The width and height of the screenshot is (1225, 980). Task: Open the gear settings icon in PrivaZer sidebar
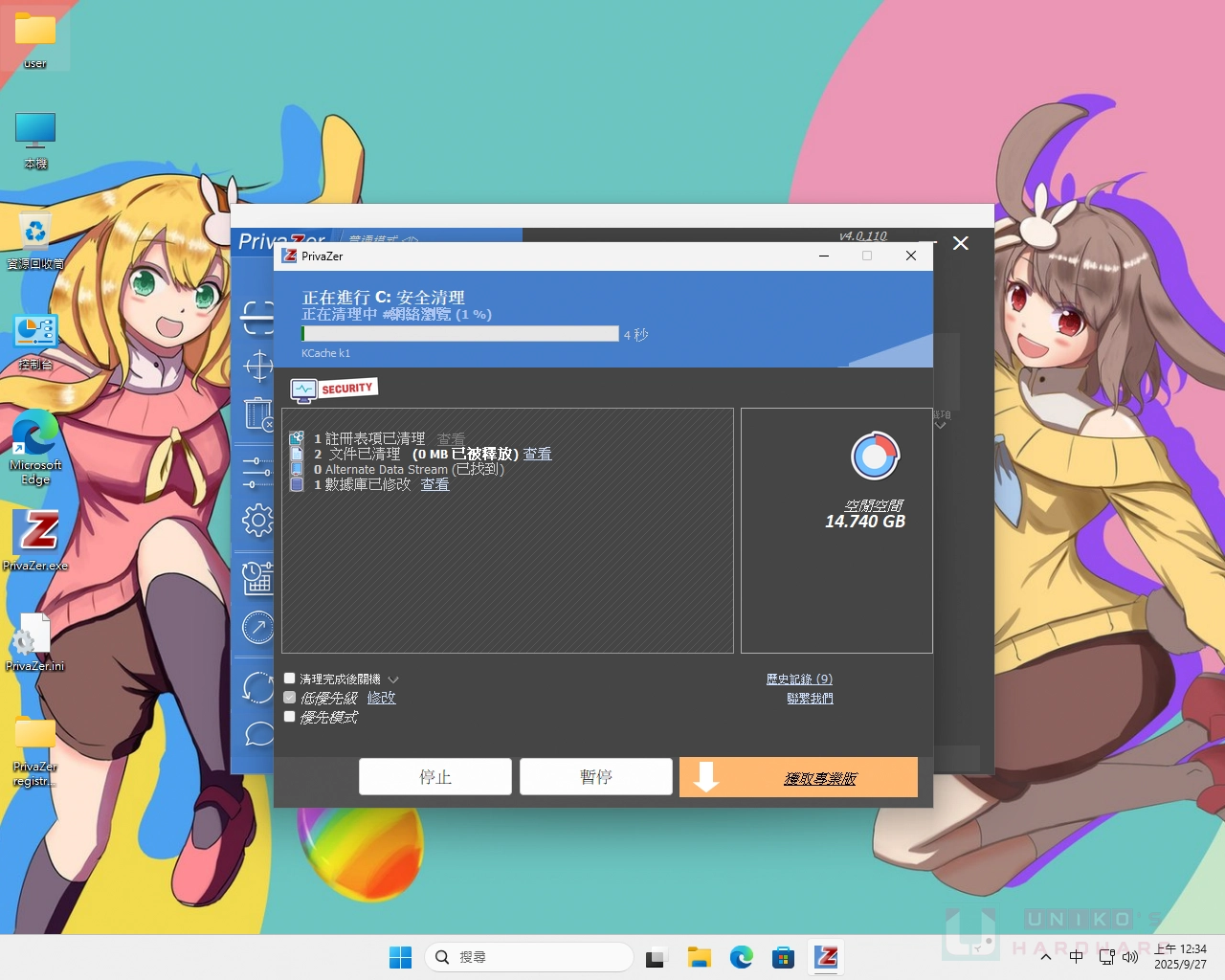pyautogui.click(x=257, y=521)
